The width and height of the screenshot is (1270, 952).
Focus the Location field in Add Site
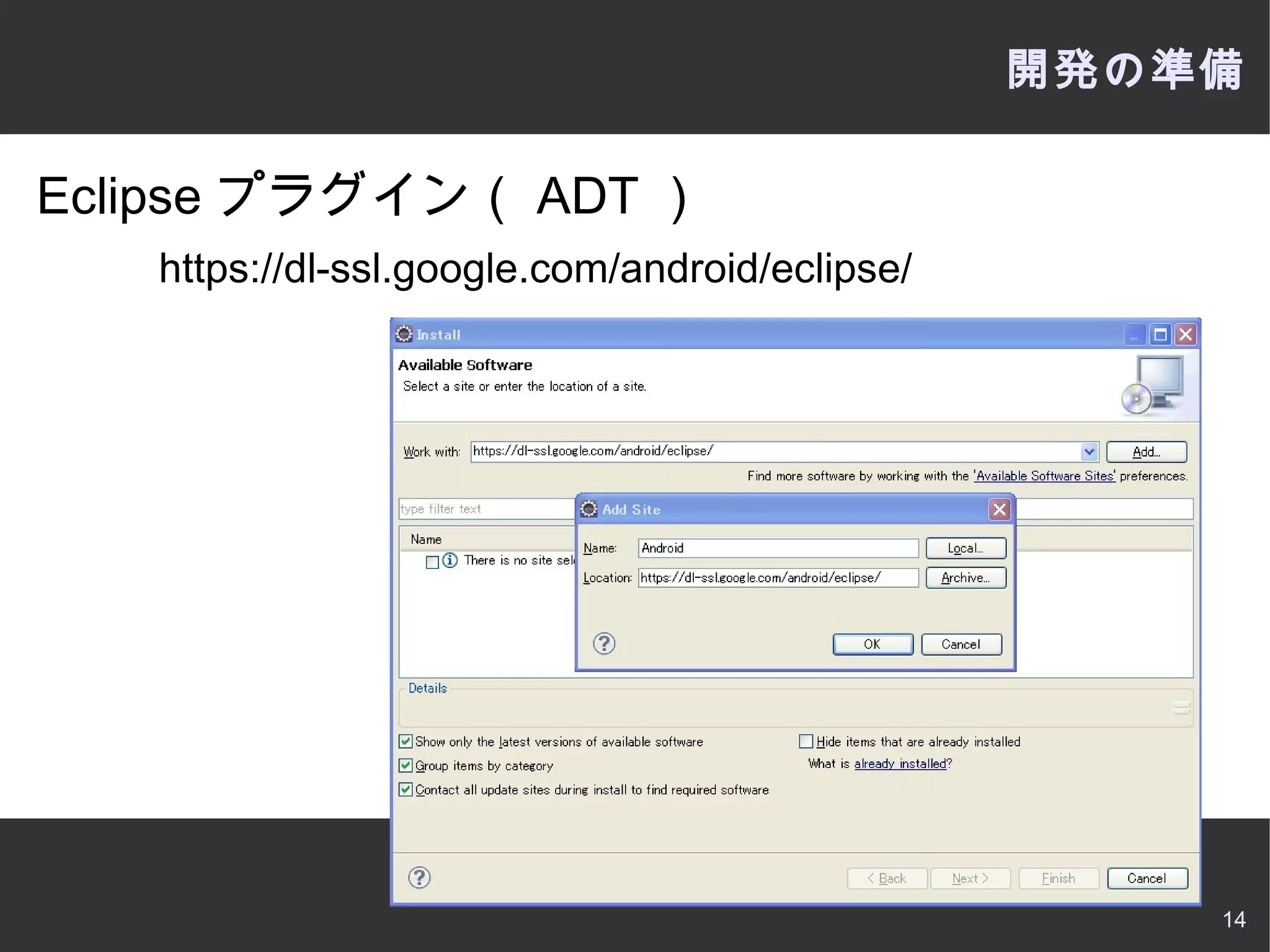click(x=778, y=578)
